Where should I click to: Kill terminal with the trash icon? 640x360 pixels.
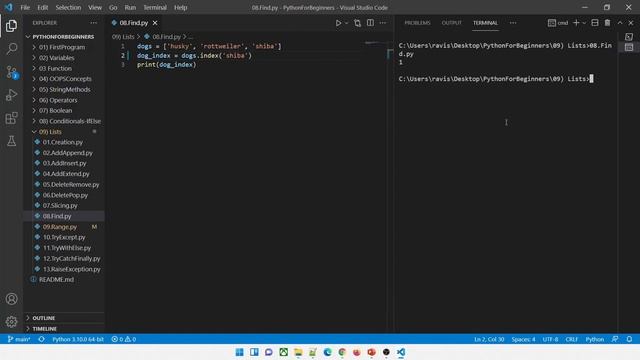[607, 23]
